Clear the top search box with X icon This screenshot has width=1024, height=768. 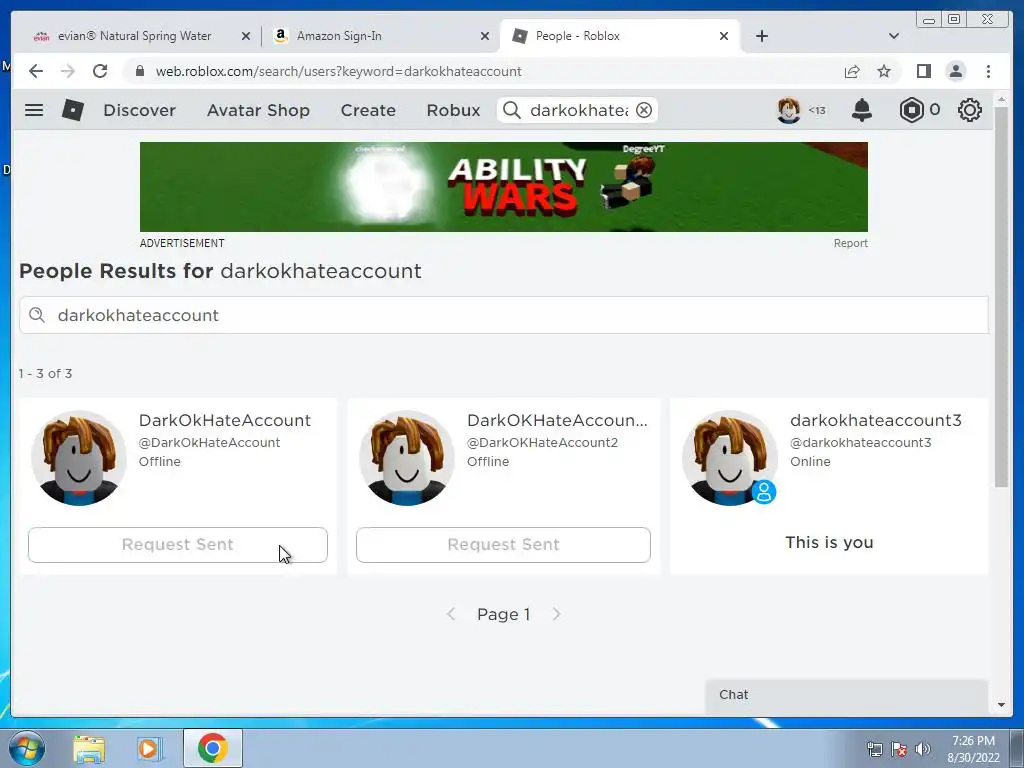pyautogui.click(x=644, y=110)
